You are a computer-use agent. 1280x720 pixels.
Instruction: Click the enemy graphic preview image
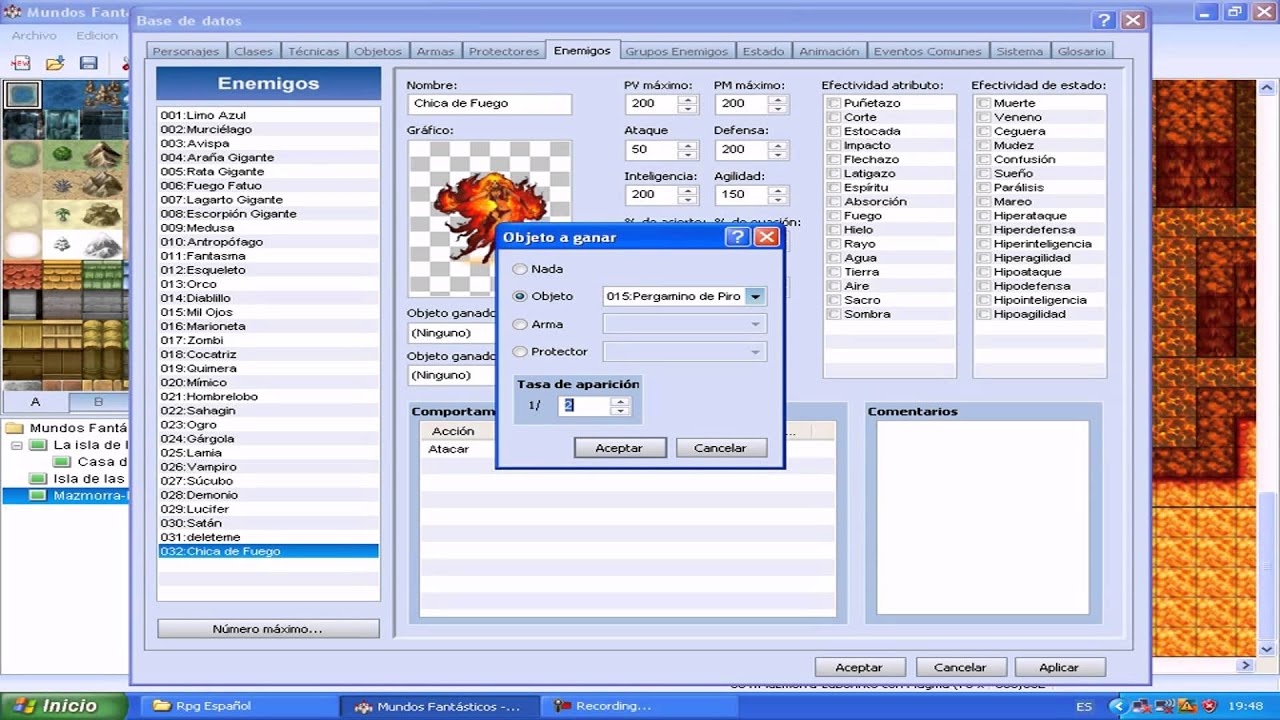(x=489, y=217)
